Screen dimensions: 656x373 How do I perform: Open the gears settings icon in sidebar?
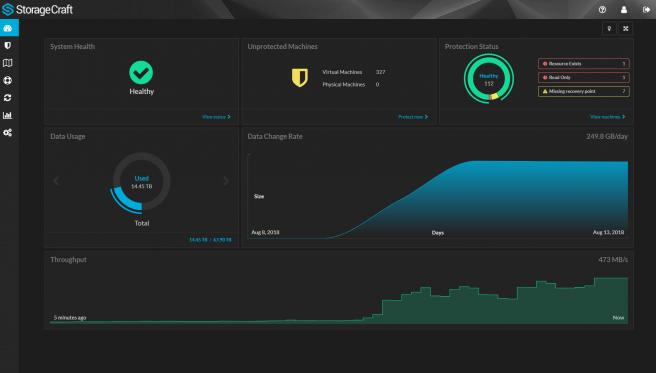[x=8, y=133]
